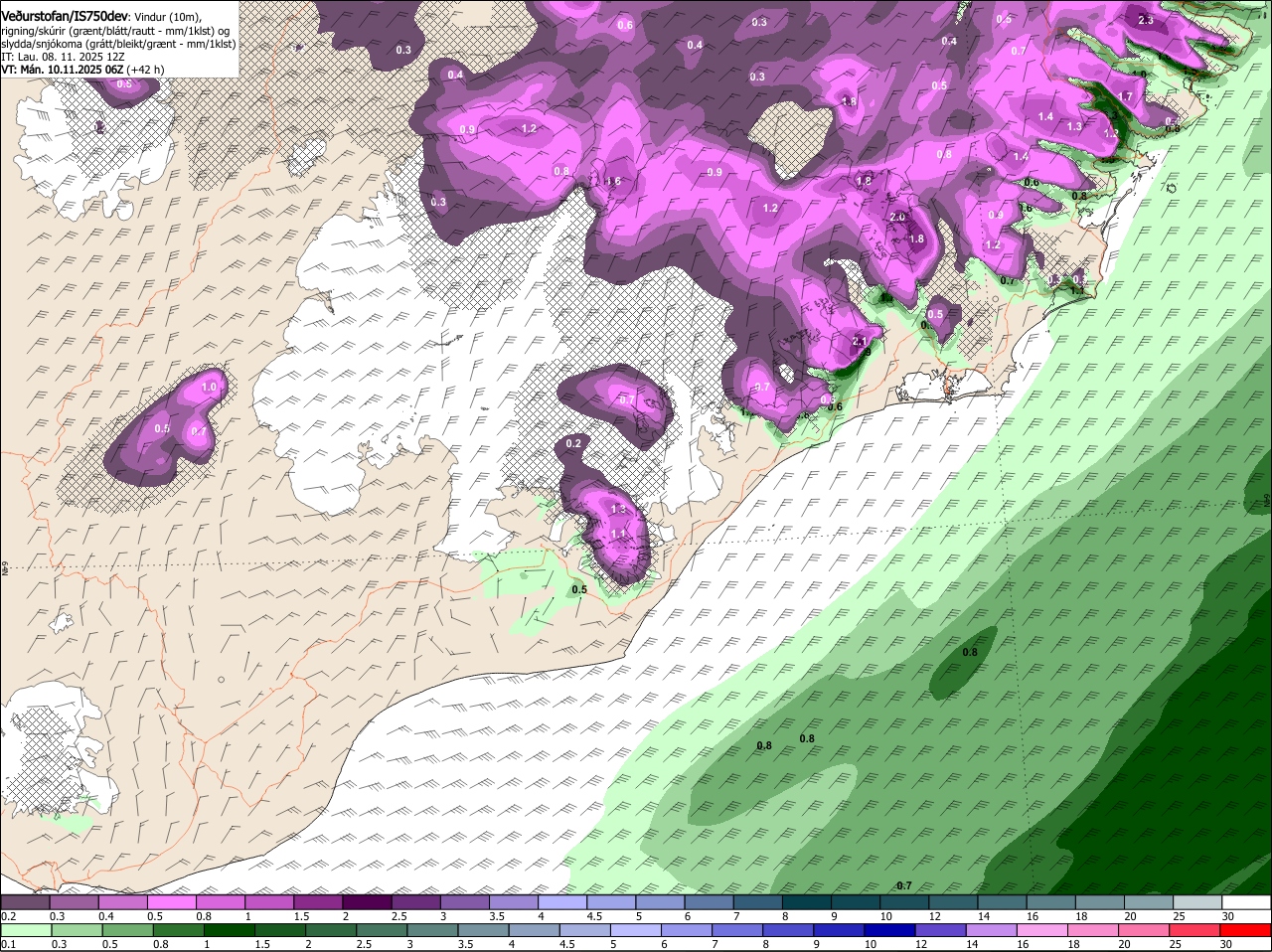Viewport: 1272px width, 952px height.
Task: Click the bottom-row legend label 0.1
Action: pyautogui.click(x=9, y=944)
